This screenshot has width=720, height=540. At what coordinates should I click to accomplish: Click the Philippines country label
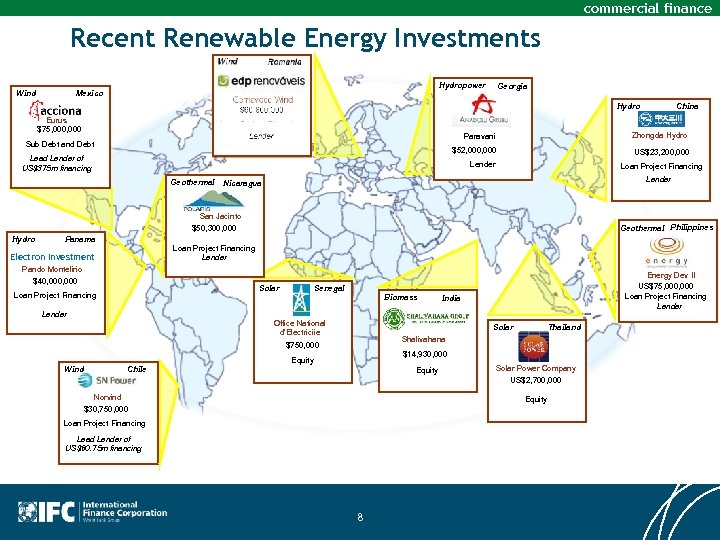[692, 228]
